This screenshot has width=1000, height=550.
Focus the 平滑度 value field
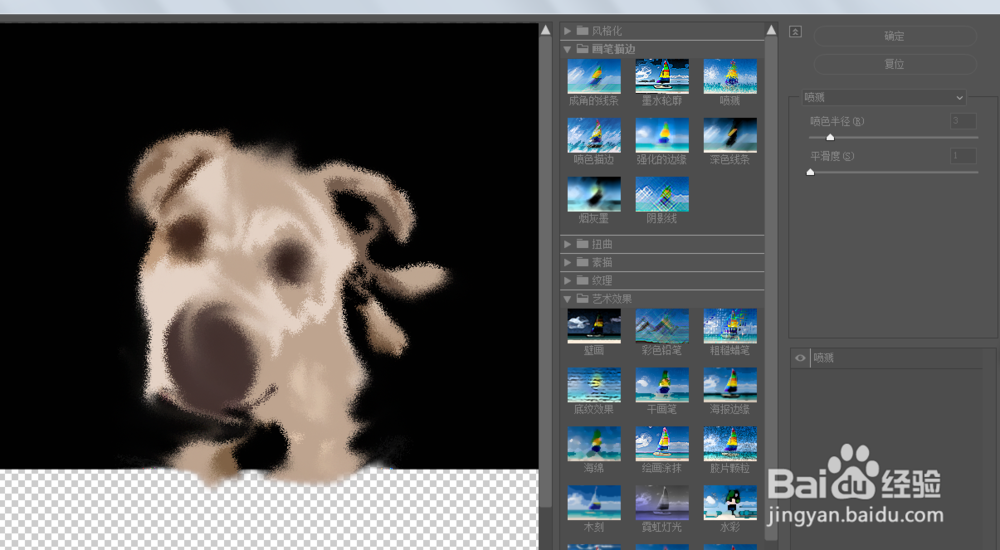(963, 156)
